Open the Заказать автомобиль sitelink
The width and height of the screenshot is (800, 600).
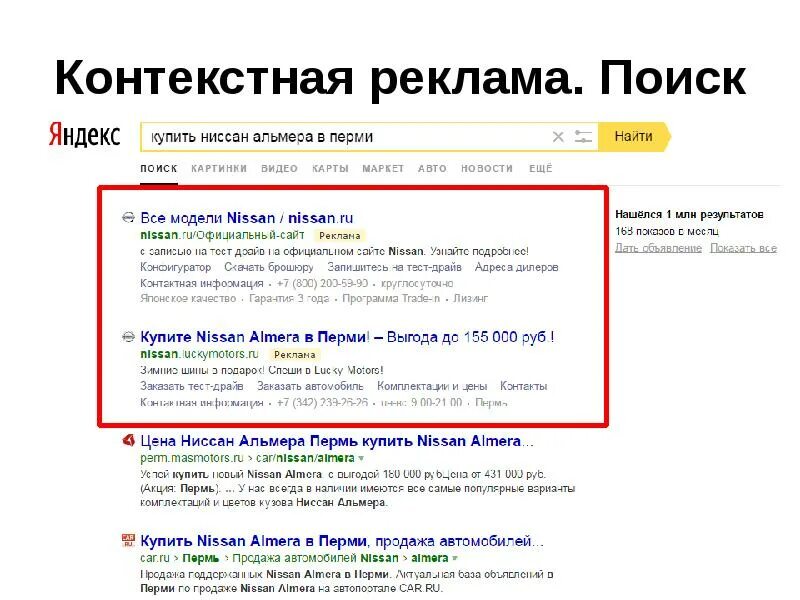pos(310,386)
